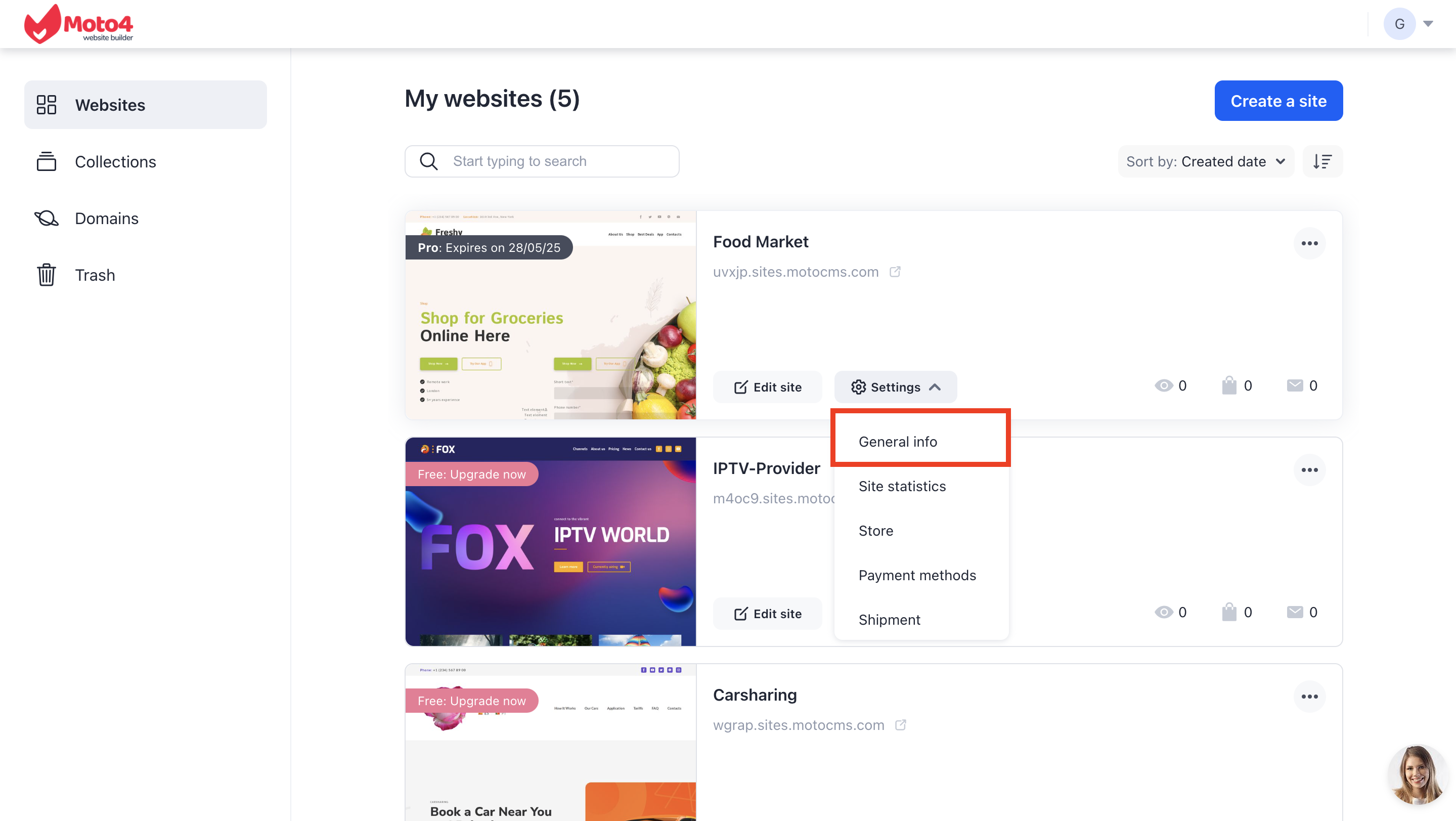Toggle the sort order icon button
This screenshot has width=1456, height=821.
tap(1322, 161)
